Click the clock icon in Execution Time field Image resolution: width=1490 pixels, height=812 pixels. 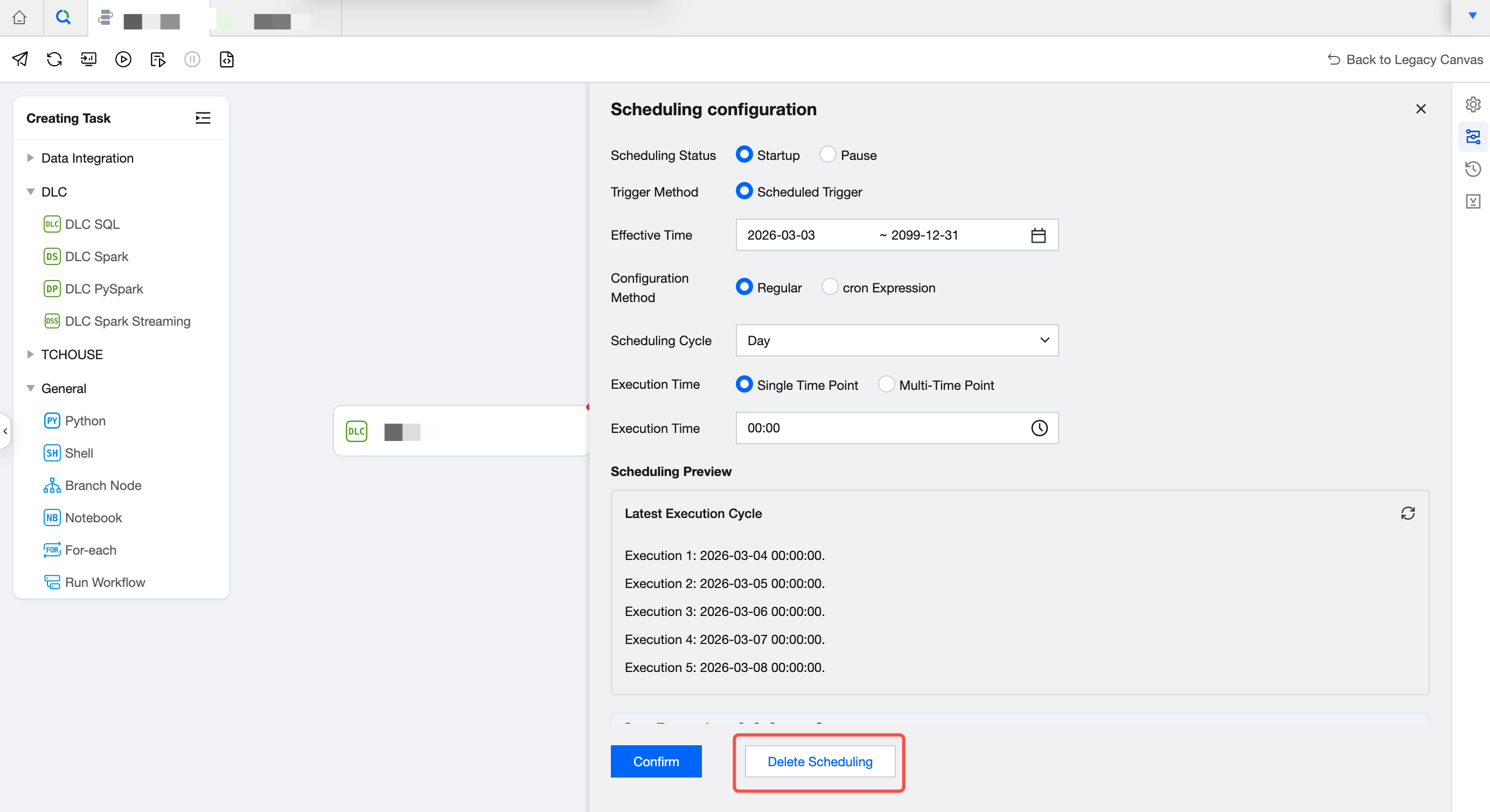1039,428
